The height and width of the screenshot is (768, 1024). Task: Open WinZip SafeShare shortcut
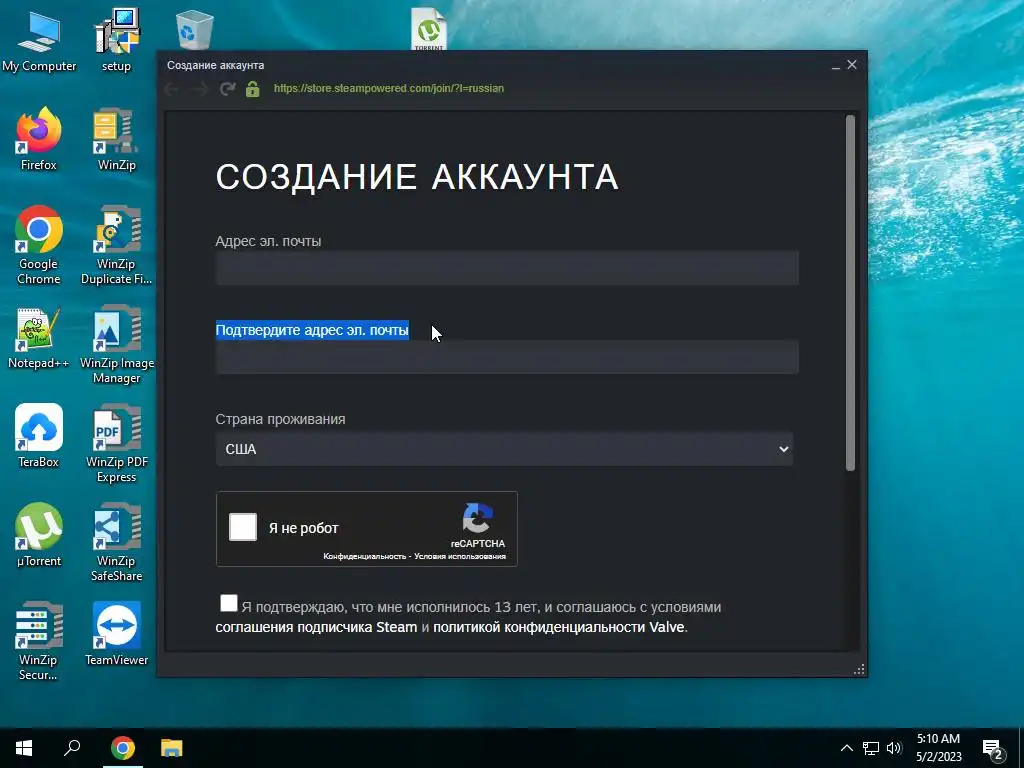(116, 543)
